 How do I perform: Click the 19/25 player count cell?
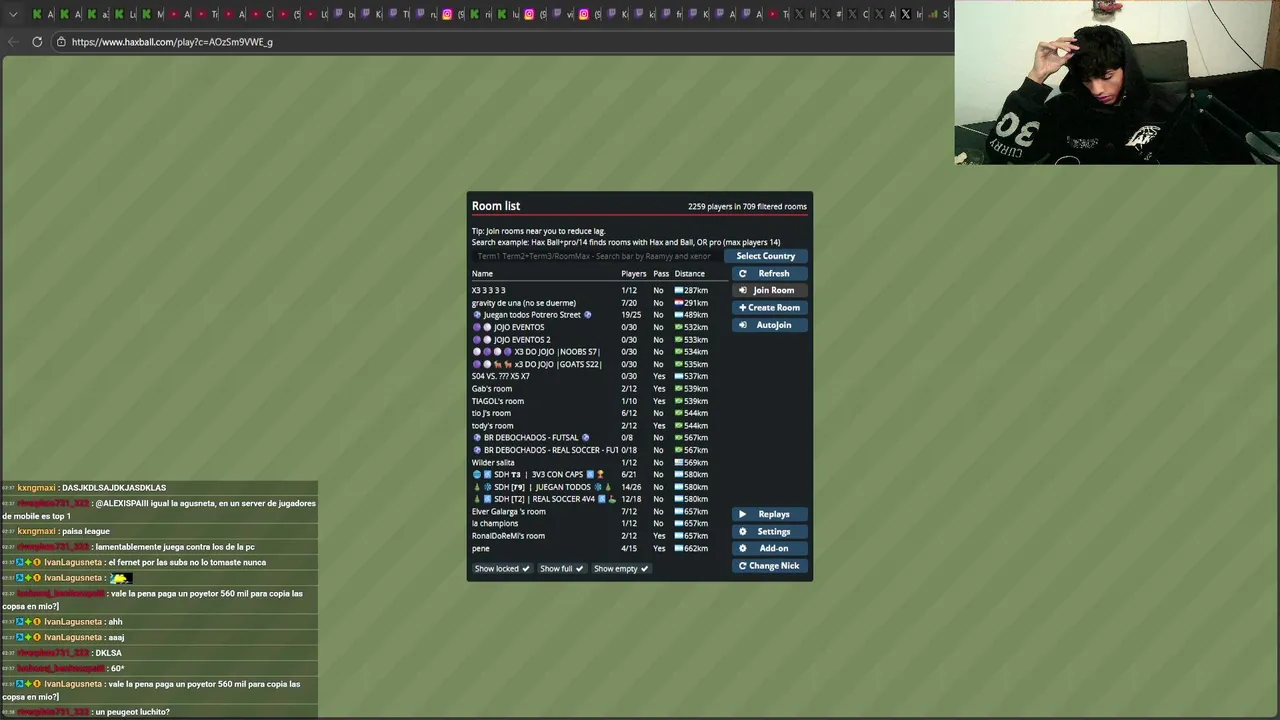(629, 315)
